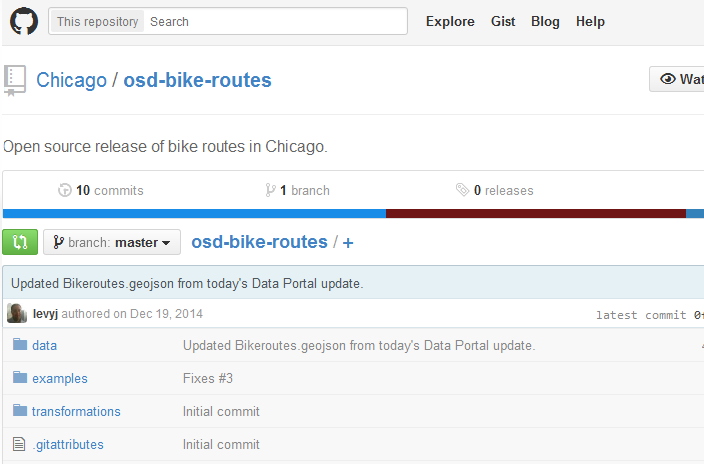
Task: Click the plus to create new file
Action: pyautogui.click(x=348, y=242)
